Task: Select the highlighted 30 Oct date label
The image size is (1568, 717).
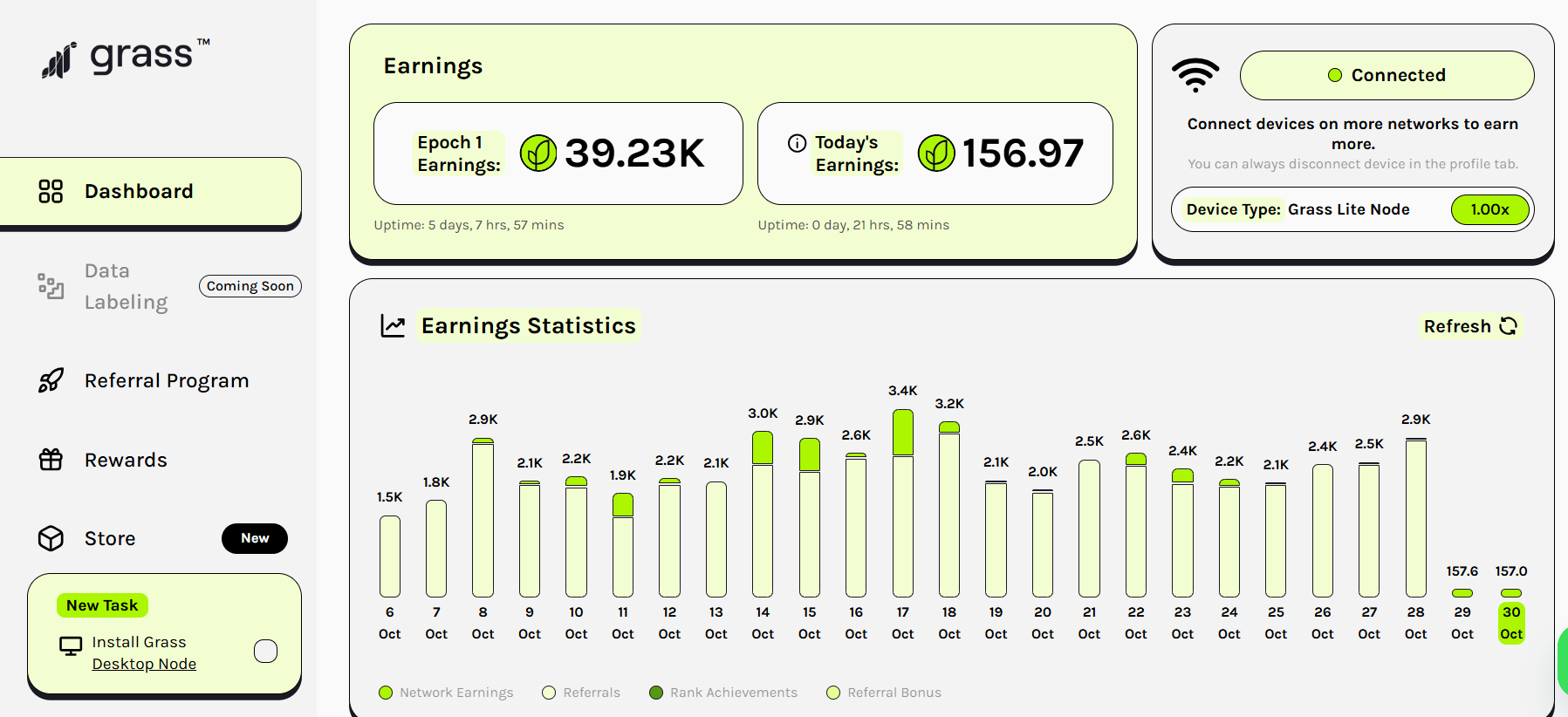Action: click(x=1511, y=623)
